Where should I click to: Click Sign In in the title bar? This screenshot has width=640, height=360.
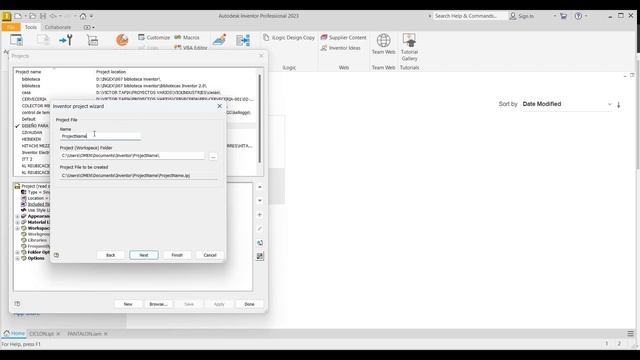point(522,16)
